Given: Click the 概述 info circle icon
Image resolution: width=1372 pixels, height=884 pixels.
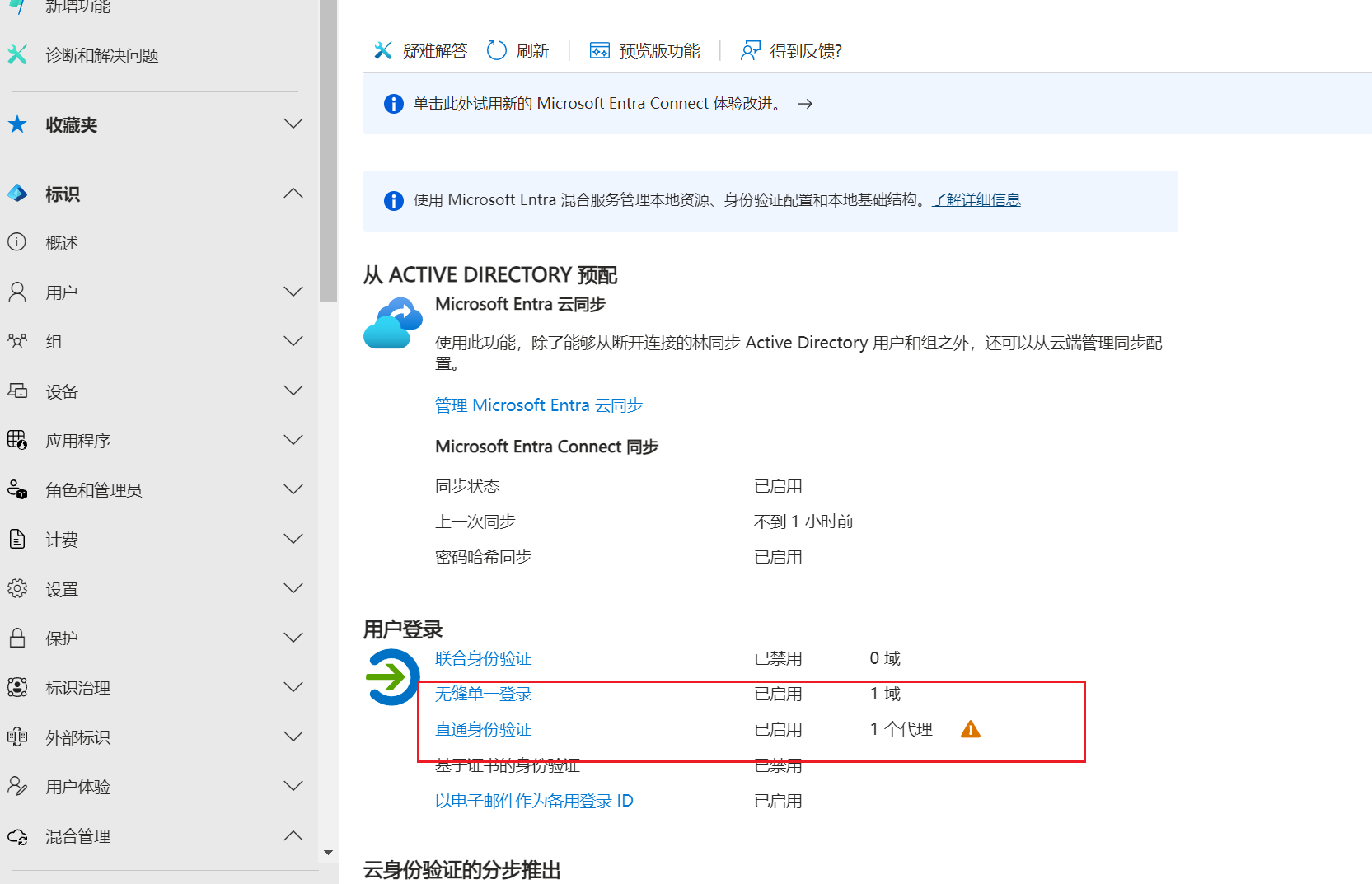Looking at the screenshot, I should [17, 242].
